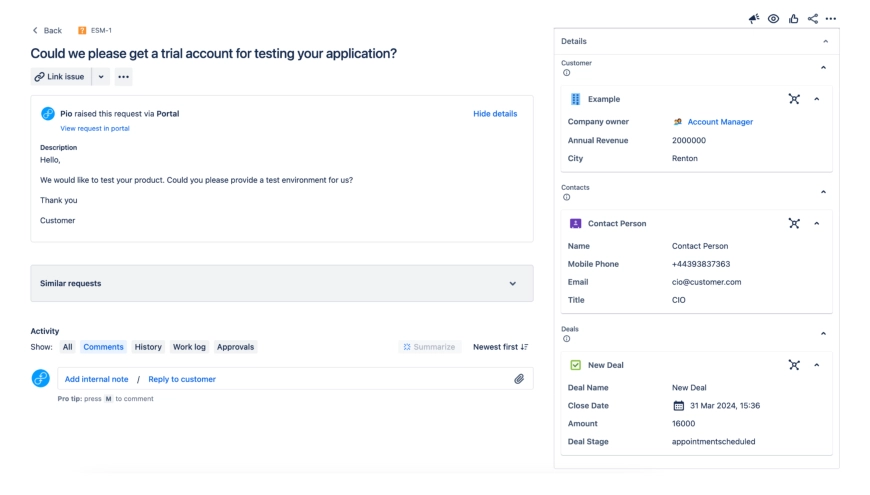
Task: Click the Summarize button
Action: 429,347
